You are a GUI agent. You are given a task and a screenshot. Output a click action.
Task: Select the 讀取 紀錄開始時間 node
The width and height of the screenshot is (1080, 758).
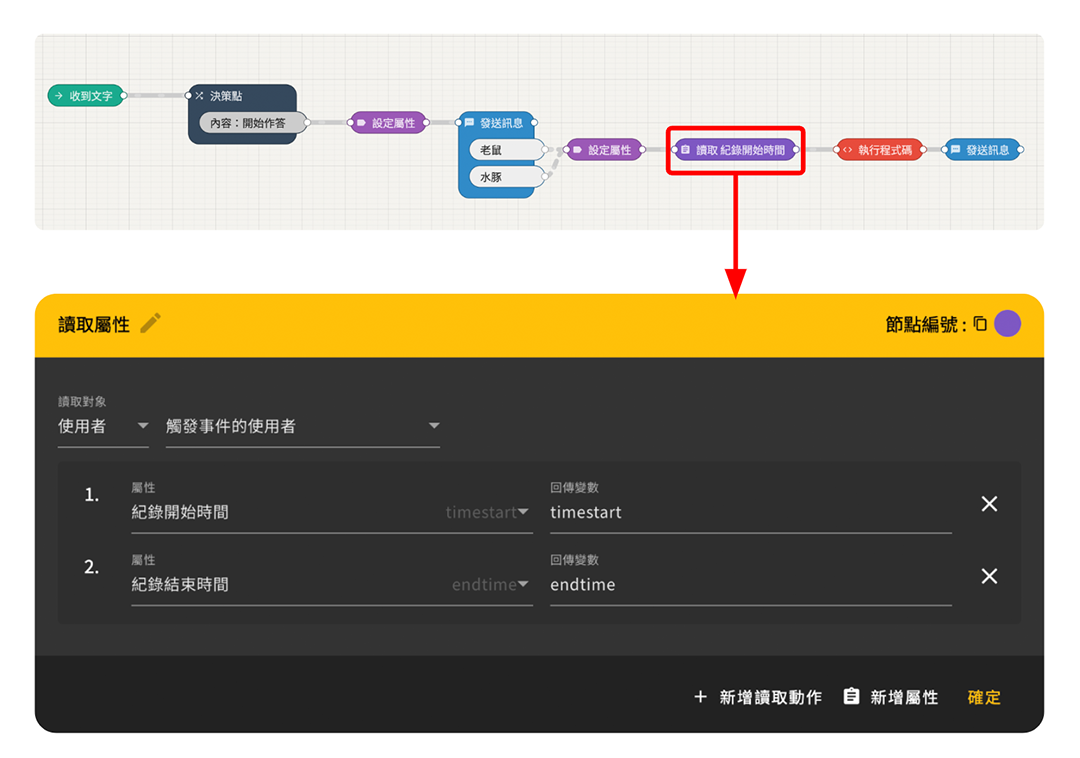click(x=735, y=149)
